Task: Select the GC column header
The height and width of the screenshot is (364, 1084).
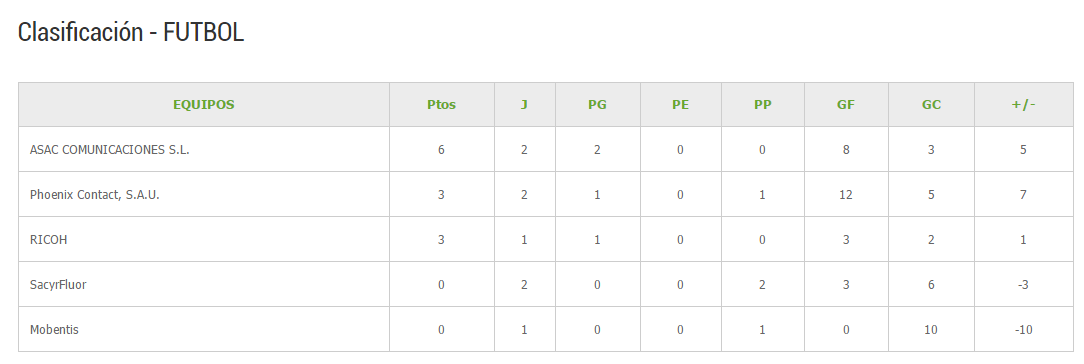Action: [931, 105]
